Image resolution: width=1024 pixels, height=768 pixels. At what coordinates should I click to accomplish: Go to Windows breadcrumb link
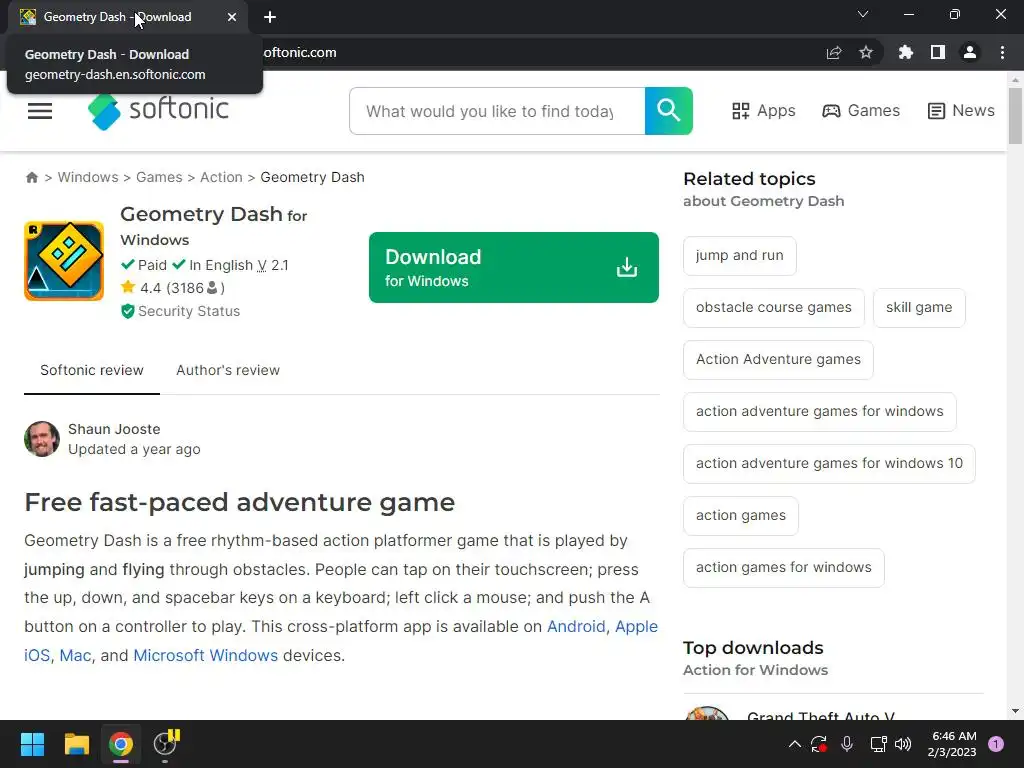[x=88, y=177]
